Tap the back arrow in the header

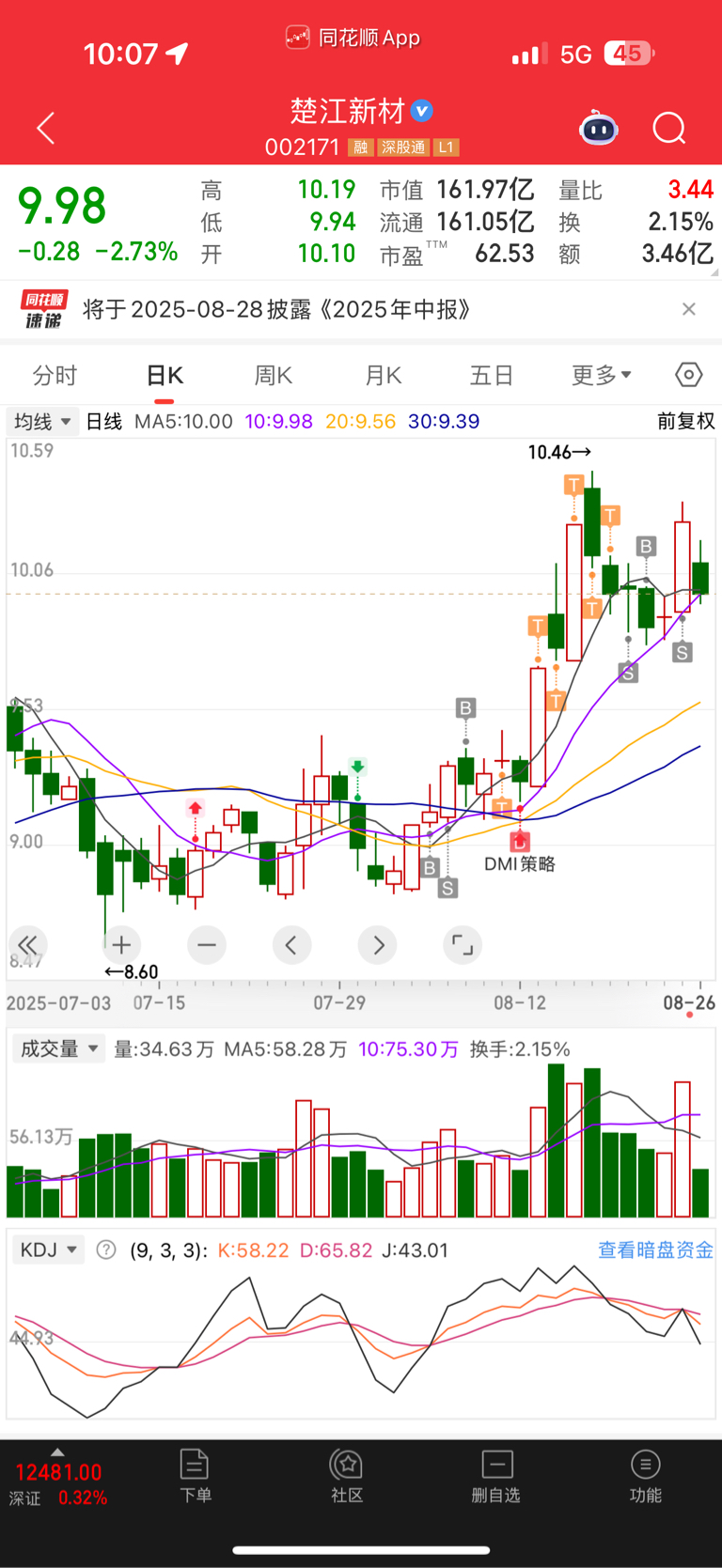[x=45, y=128]
